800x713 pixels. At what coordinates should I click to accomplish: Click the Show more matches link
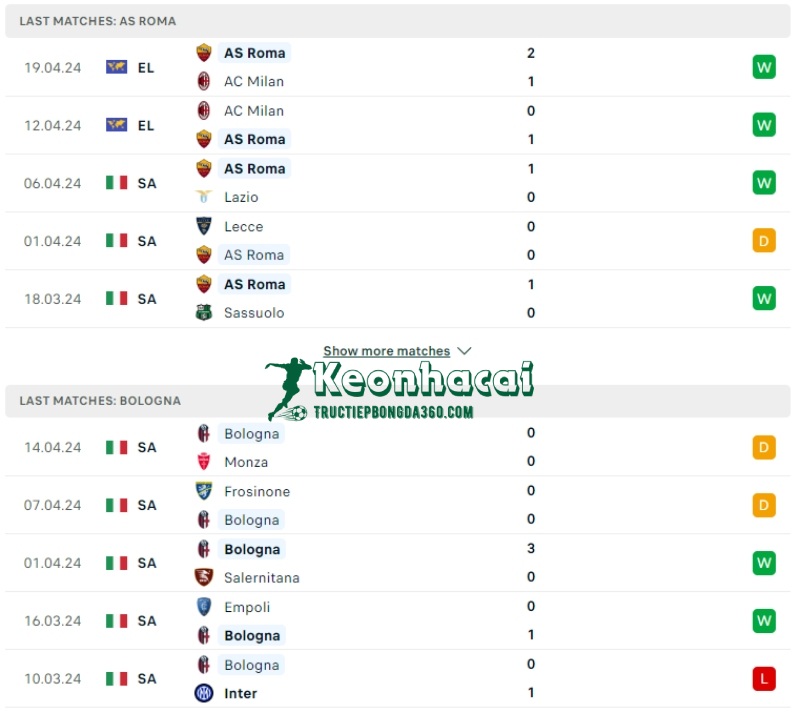point(388,351)
